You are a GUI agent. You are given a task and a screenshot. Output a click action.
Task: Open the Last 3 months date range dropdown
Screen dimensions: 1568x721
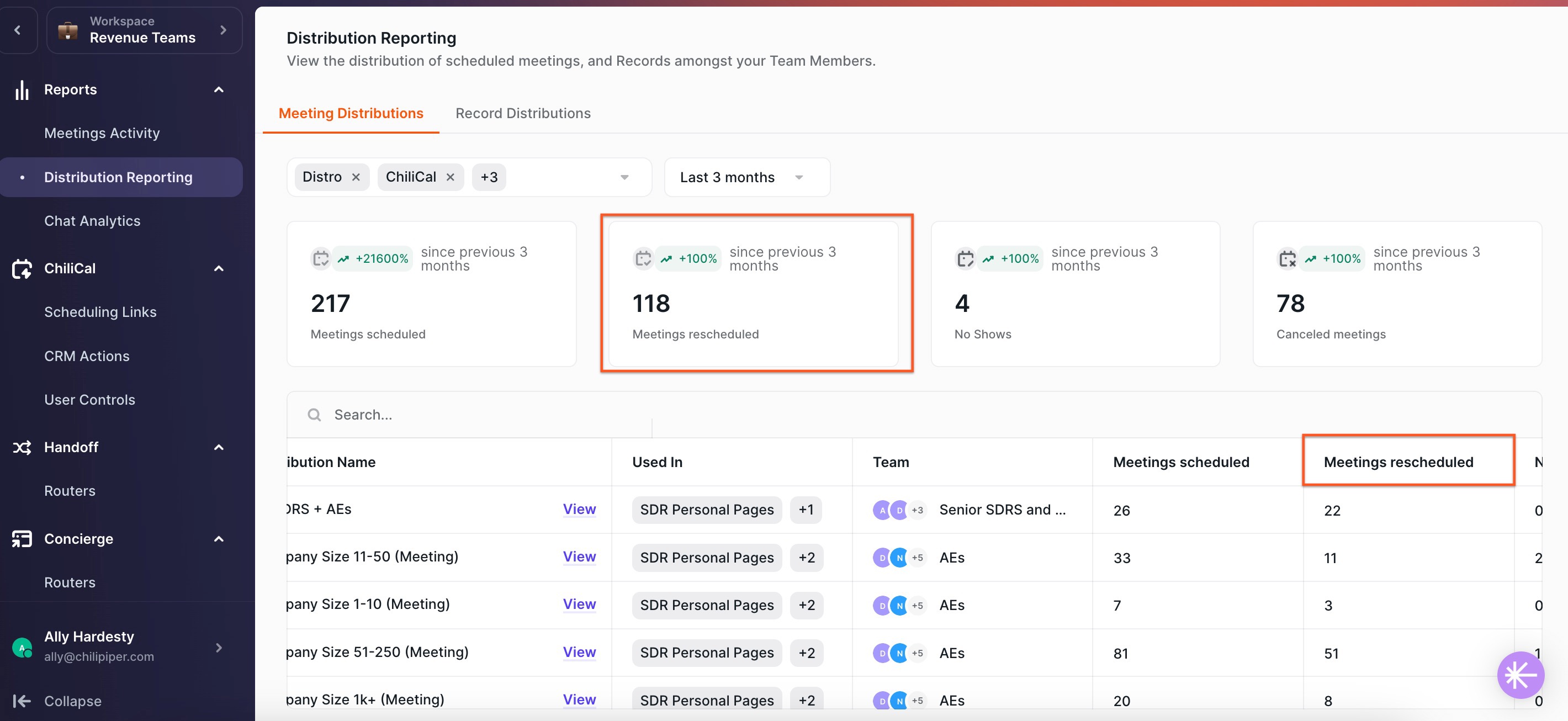pos(747,177)
